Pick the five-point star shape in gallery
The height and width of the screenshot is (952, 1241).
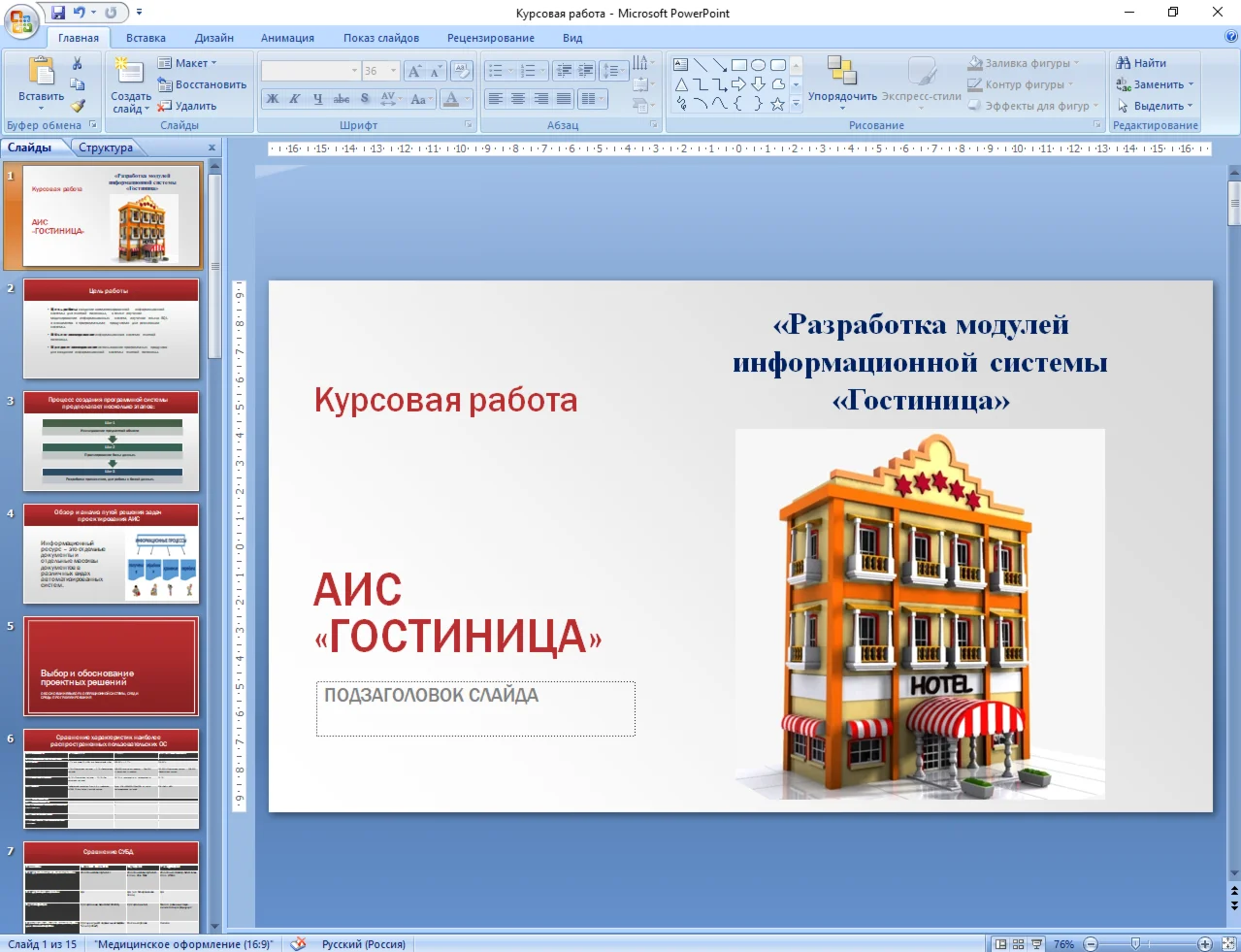click(777, 105)
